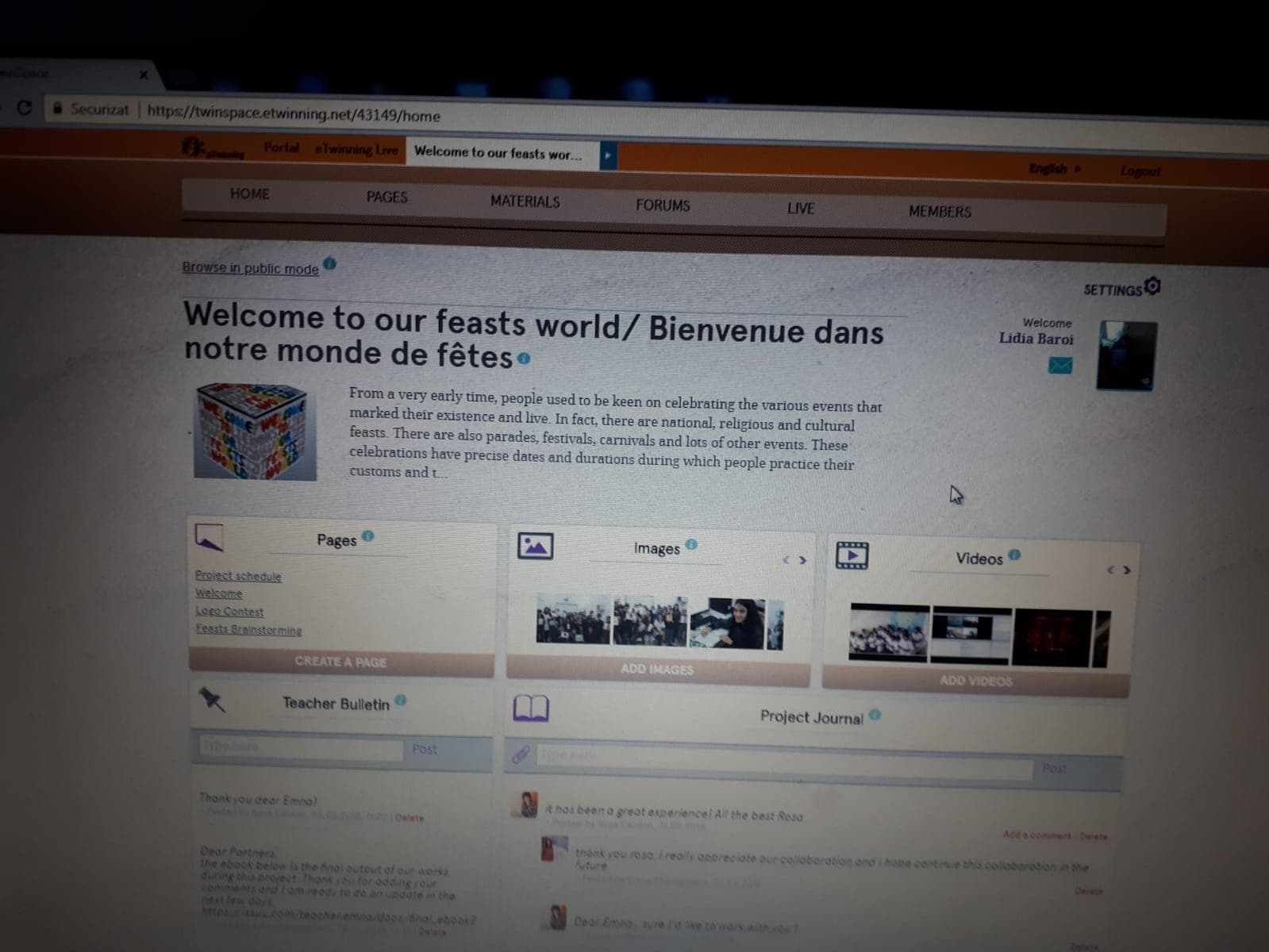Click the Browse in public mode link

click(250, 268)
